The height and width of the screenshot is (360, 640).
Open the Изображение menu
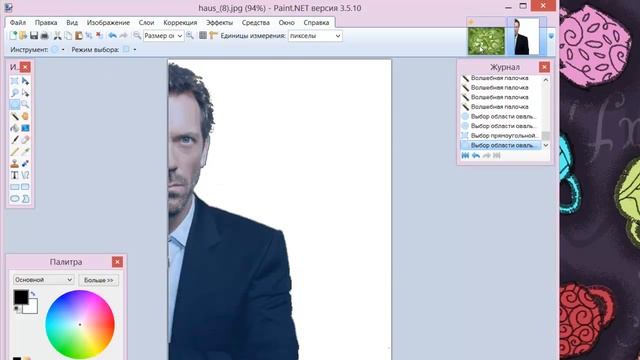(x=108, y=22)
